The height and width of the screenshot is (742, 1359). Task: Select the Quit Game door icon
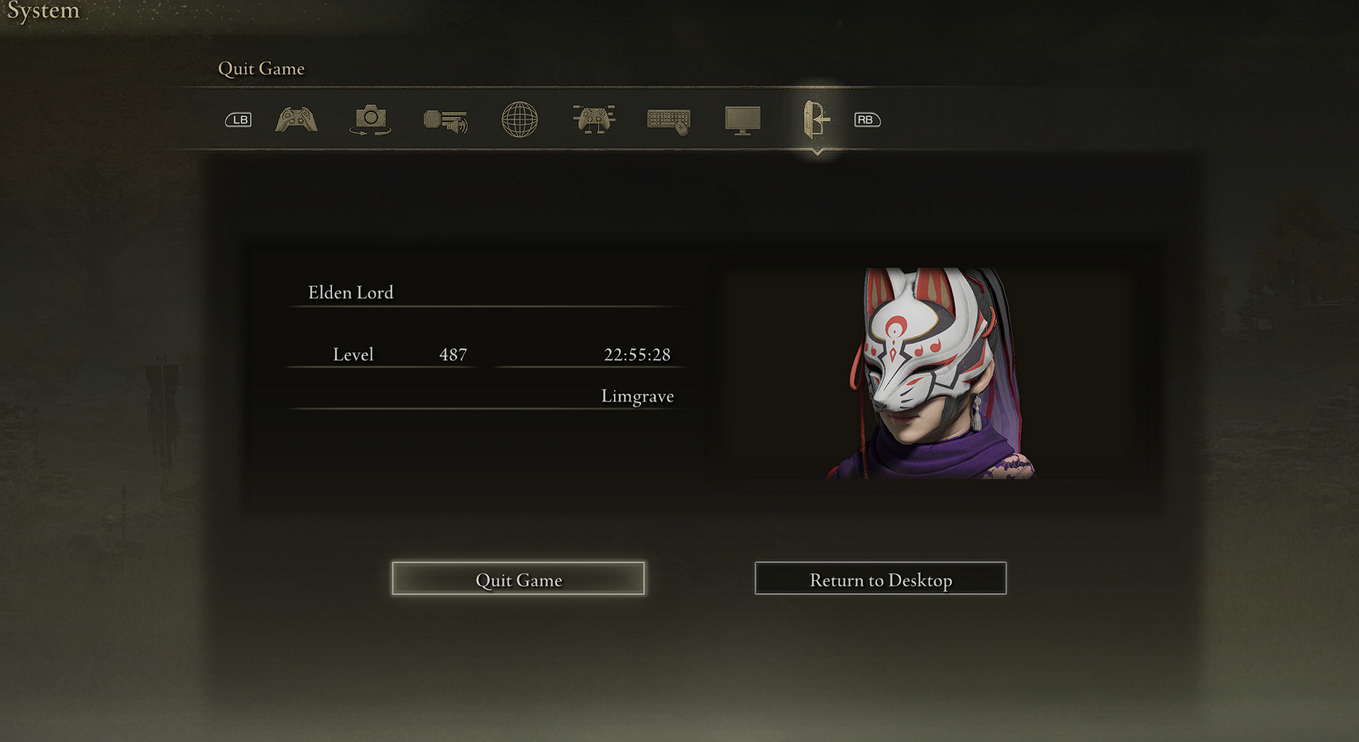point(817,120)
